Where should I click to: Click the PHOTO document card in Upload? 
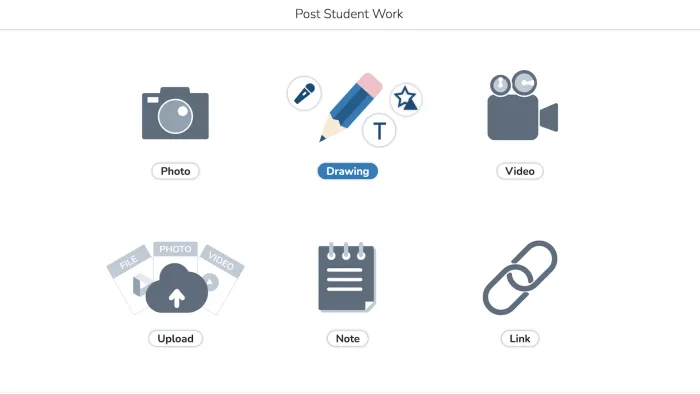[175, 255]
